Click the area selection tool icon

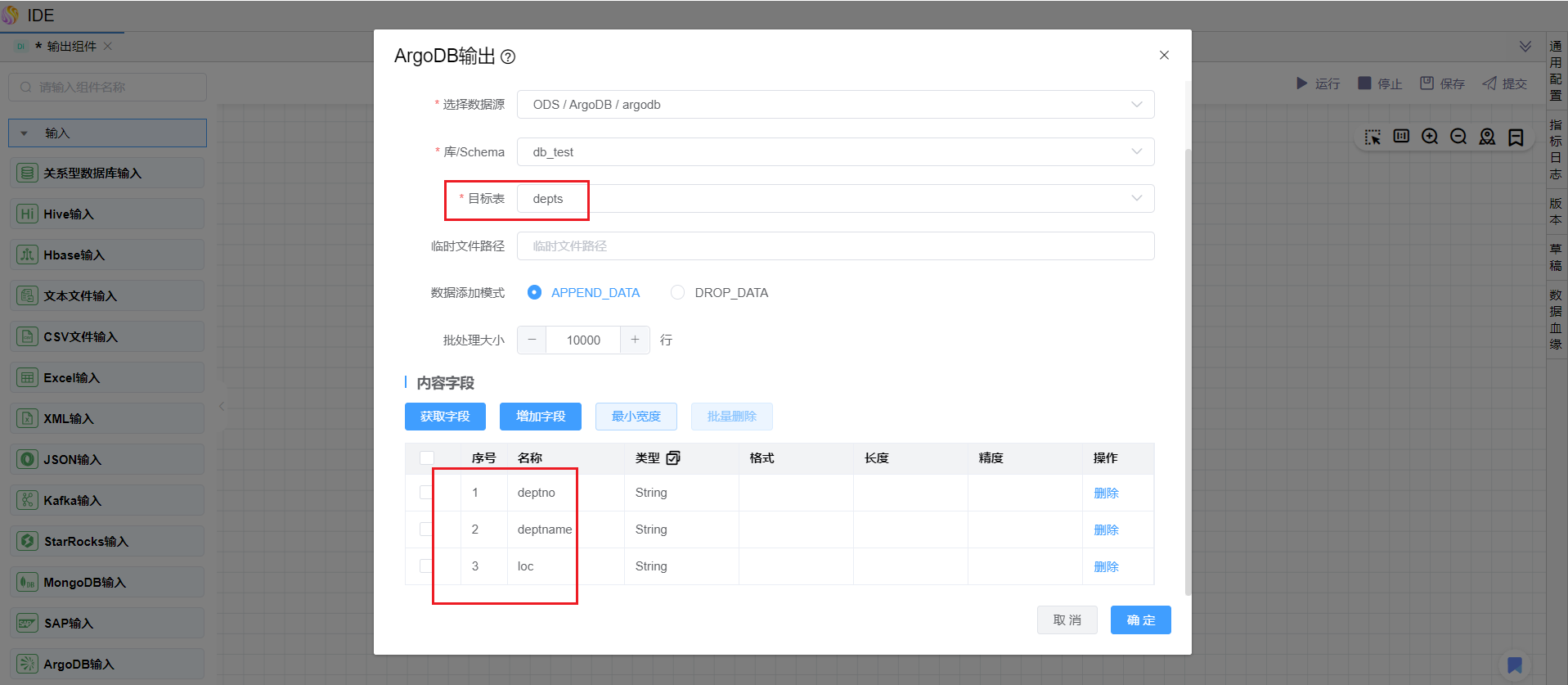coord(1373,137)
